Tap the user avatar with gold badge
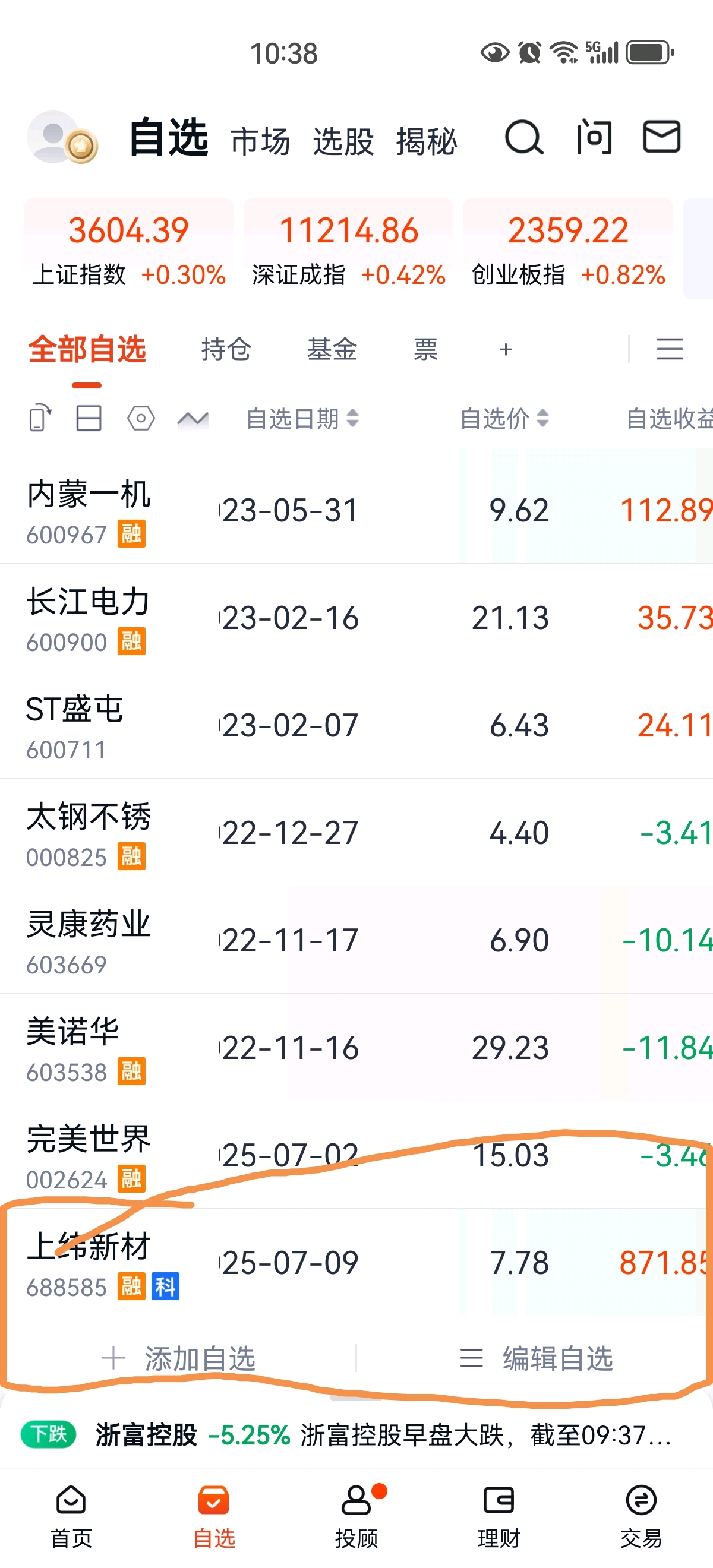This screenshot has width=713, height=1568. (x=62, y=138)
